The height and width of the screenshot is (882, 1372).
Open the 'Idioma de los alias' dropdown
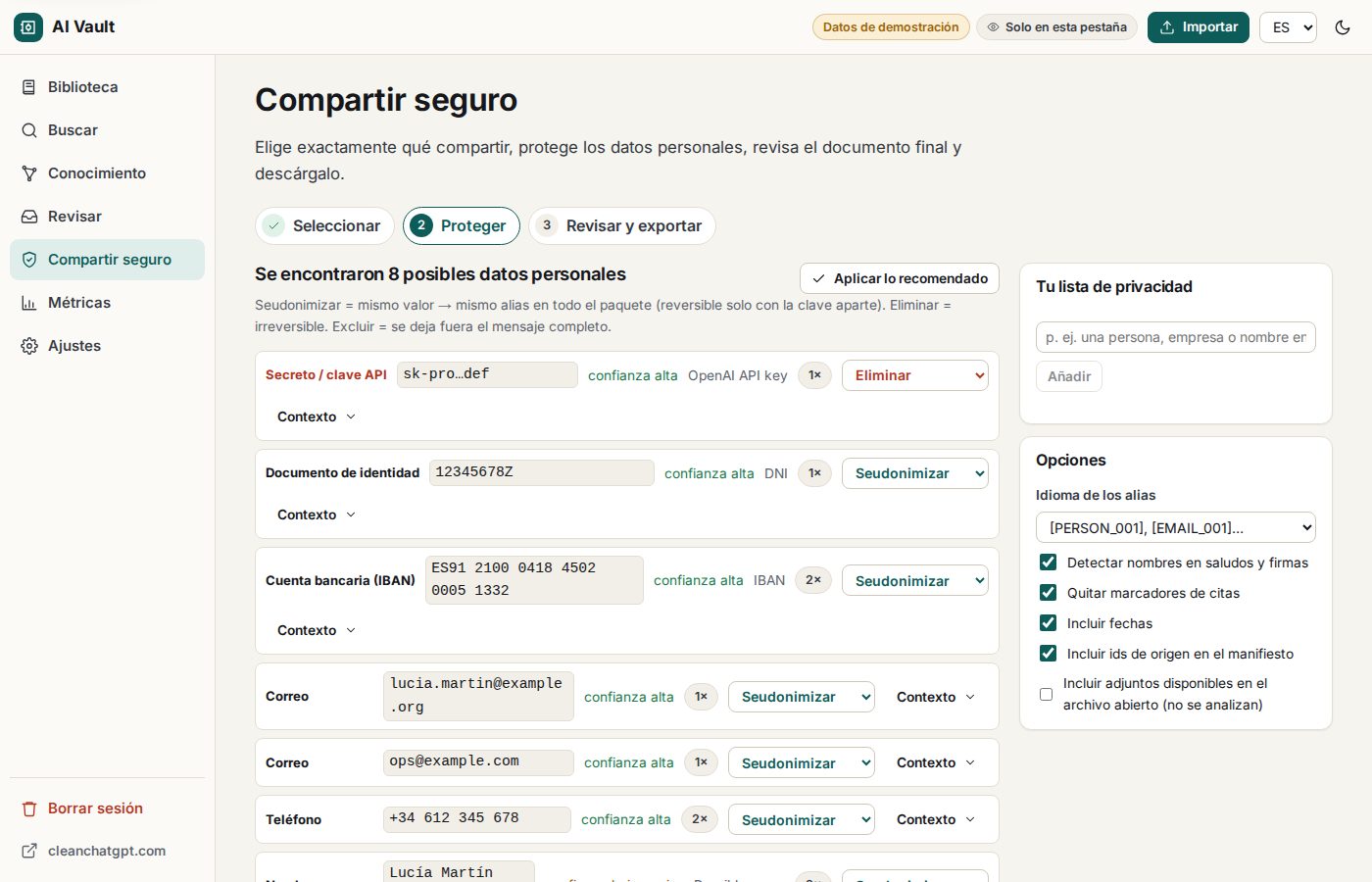pos(1176,527)
